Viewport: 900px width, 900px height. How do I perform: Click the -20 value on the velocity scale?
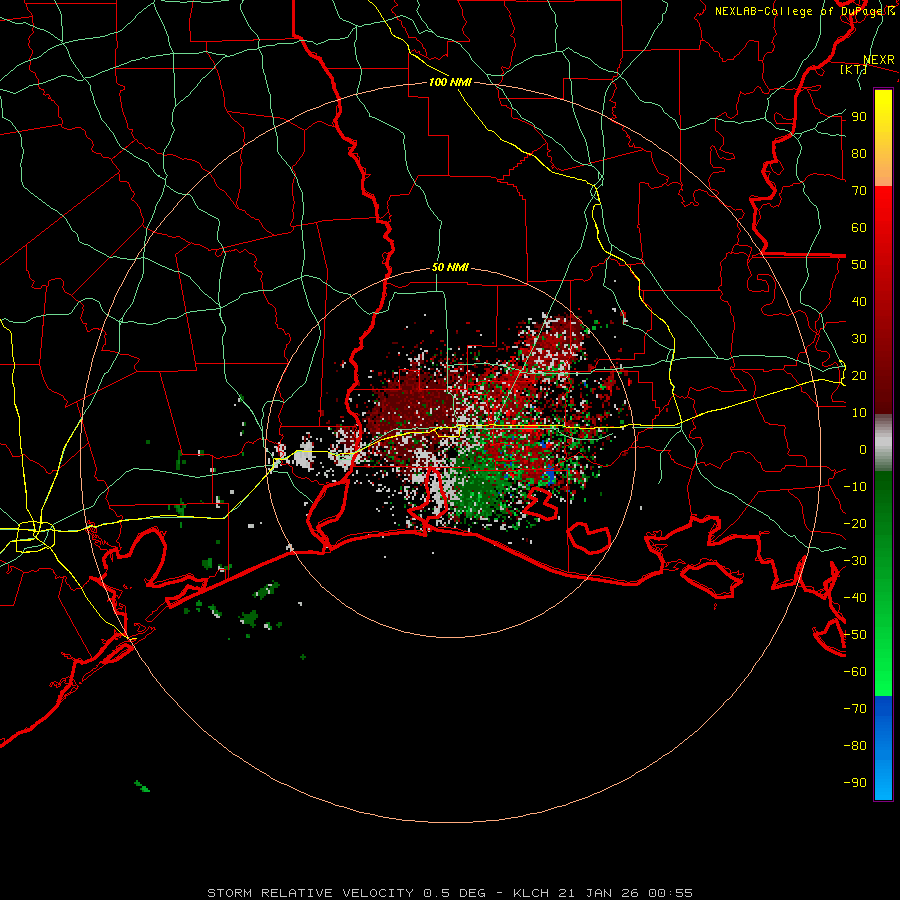pyautogui.click(x=855, y=524)
